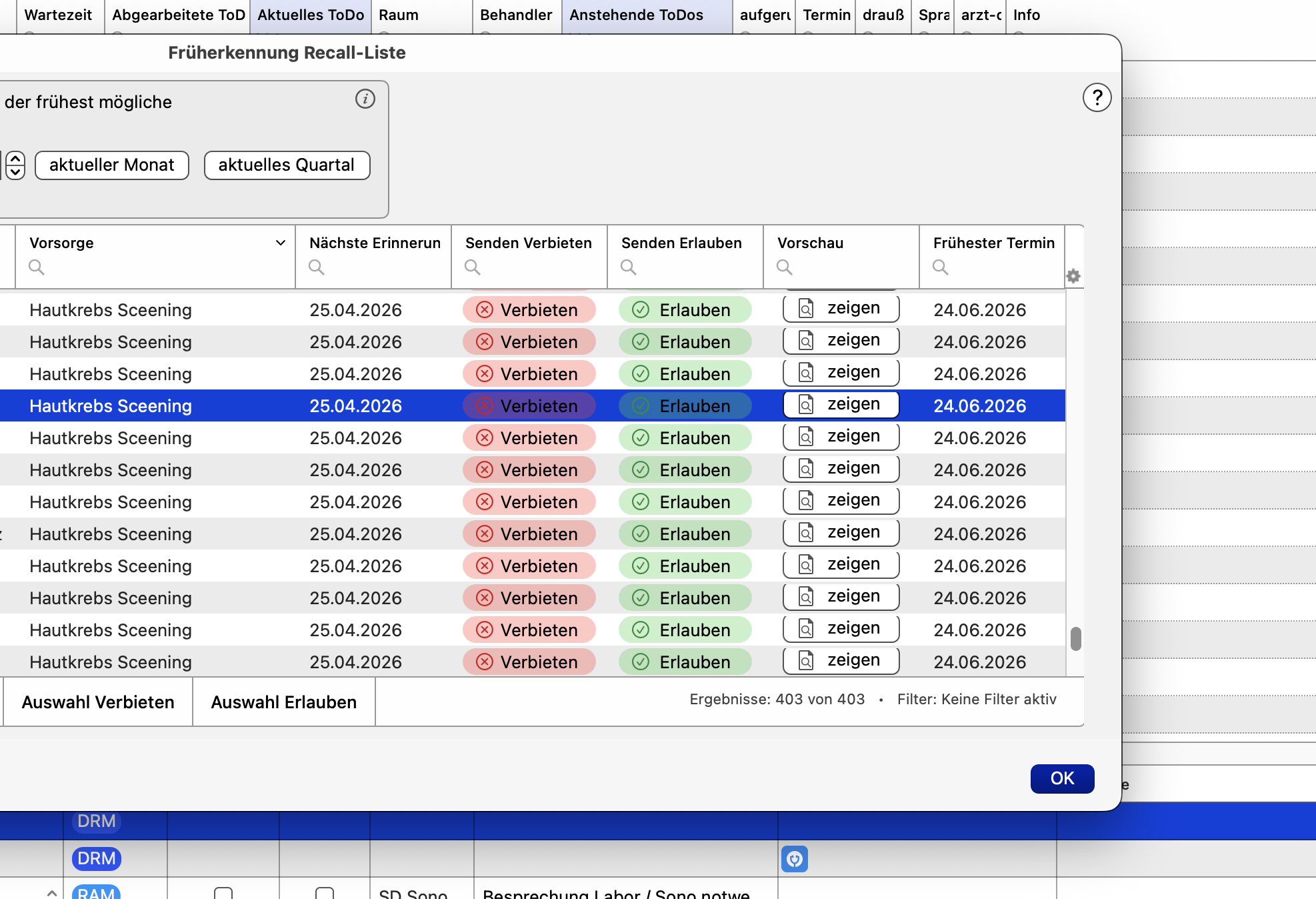Confirm dialog with the OK button
Screen dimensions: 1316x899
coord(1062,778)
